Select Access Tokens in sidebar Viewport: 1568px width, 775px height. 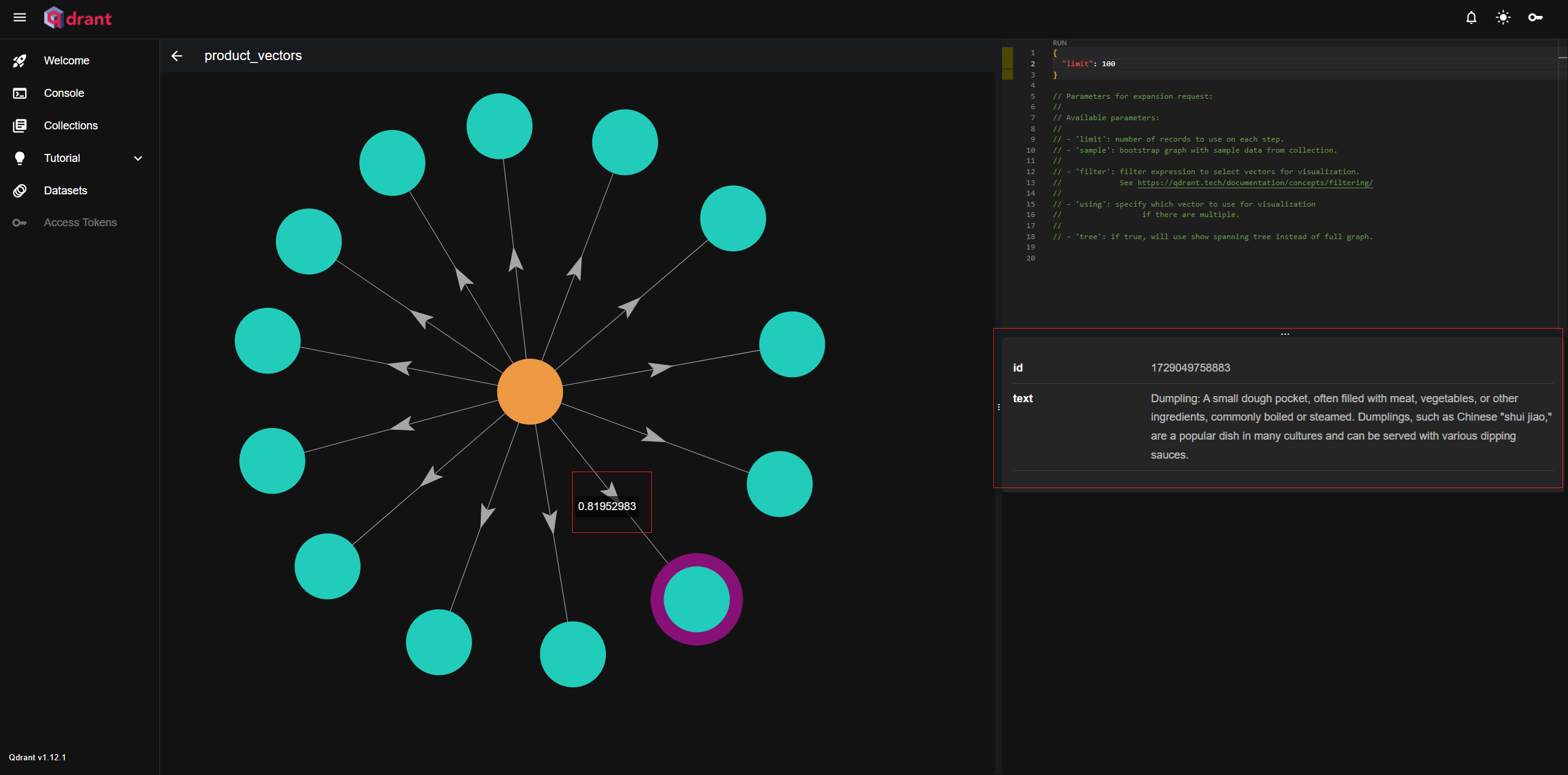(80, 223)
